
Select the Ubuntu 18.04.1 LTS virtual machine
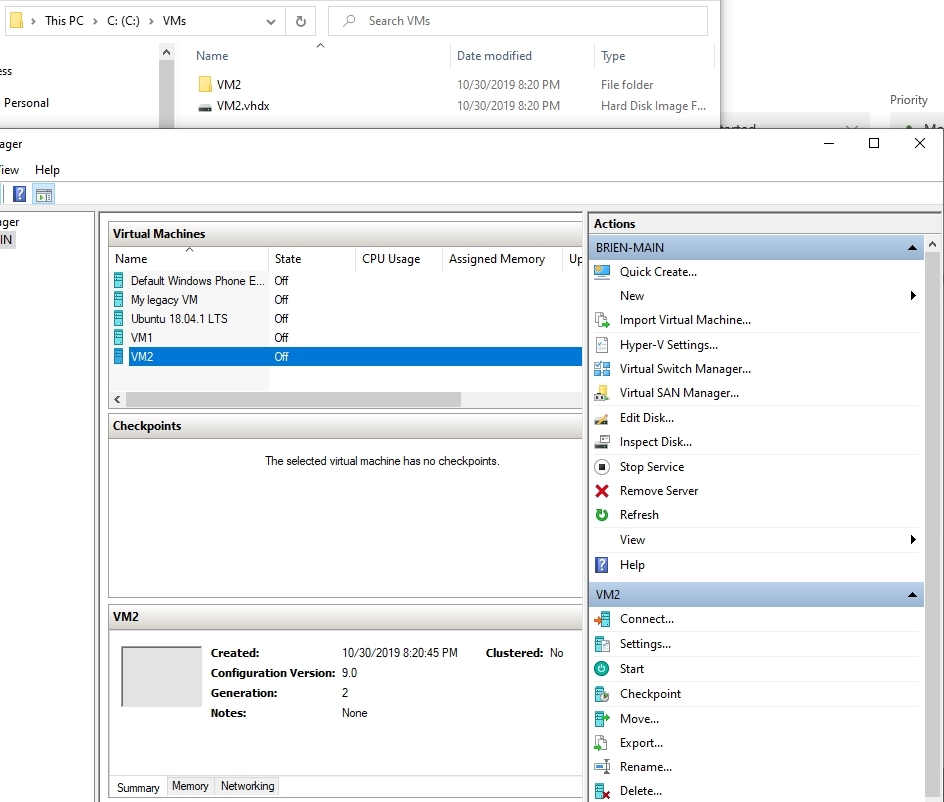[x=179, y=319]
